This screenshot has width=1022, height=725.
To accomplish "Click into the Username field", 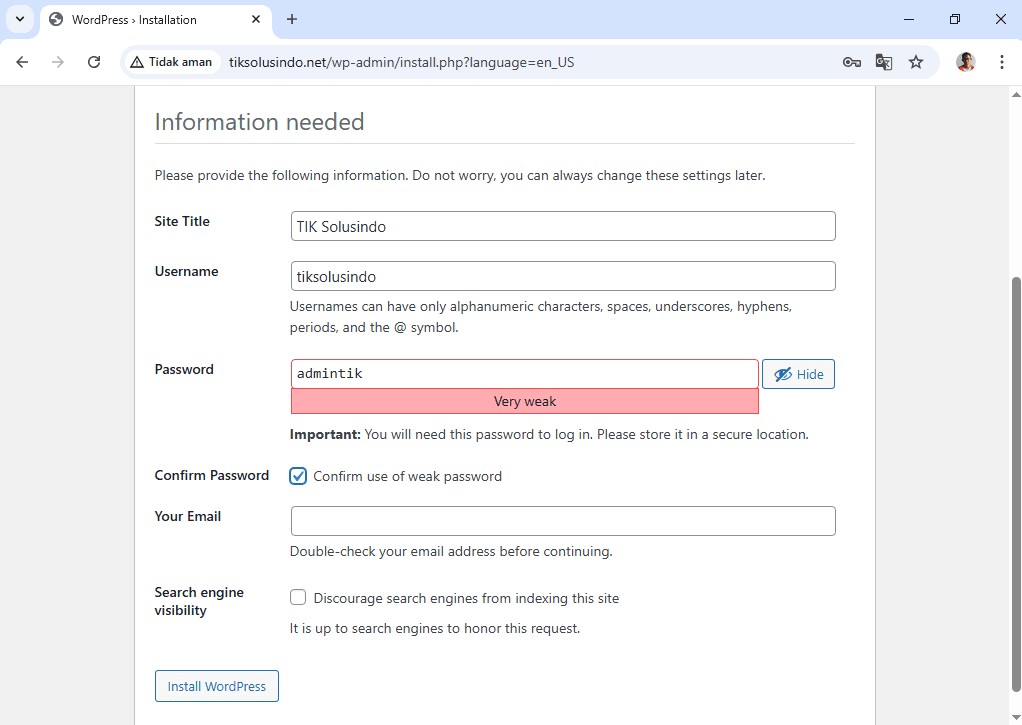I will pos(563,276).
